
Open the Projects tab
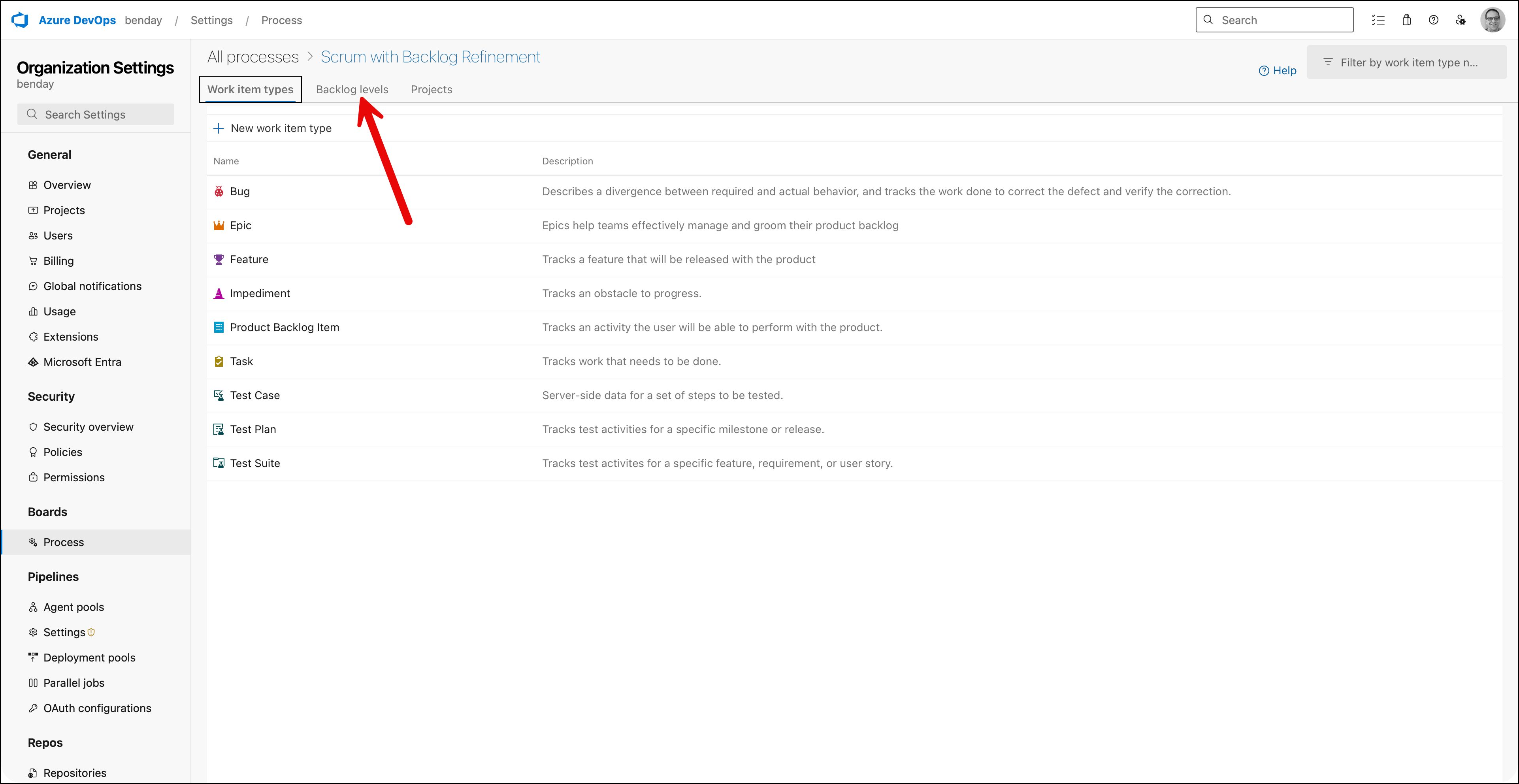[x=431, y=89]
